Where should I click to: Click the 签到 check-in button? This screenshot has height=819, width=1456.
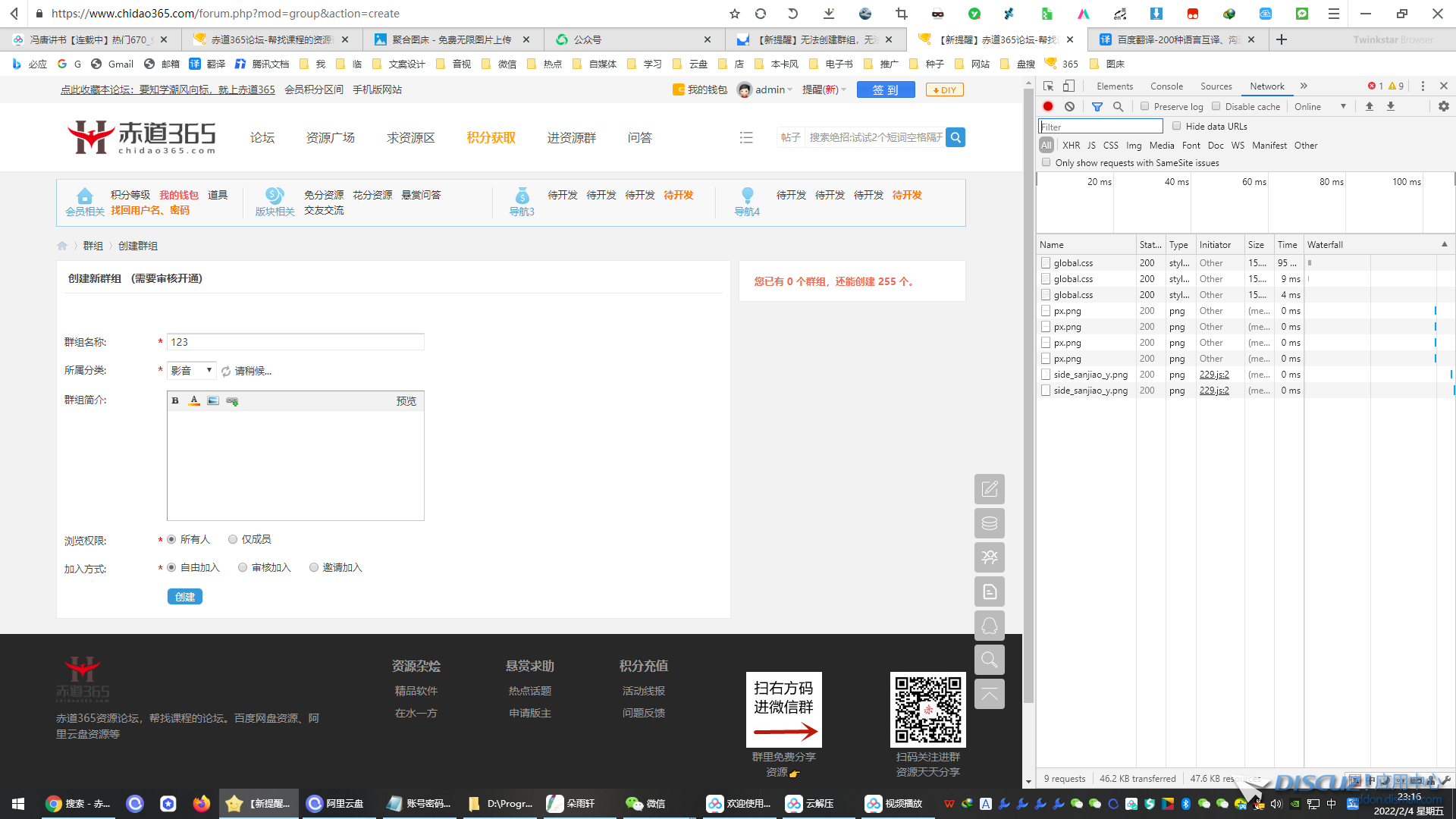[x=886, y=89]
